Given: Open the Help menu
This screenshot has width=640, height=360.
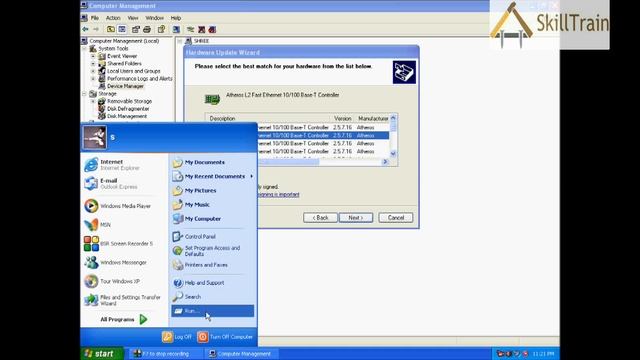Looking at the screenshot, I should [176, 18].
